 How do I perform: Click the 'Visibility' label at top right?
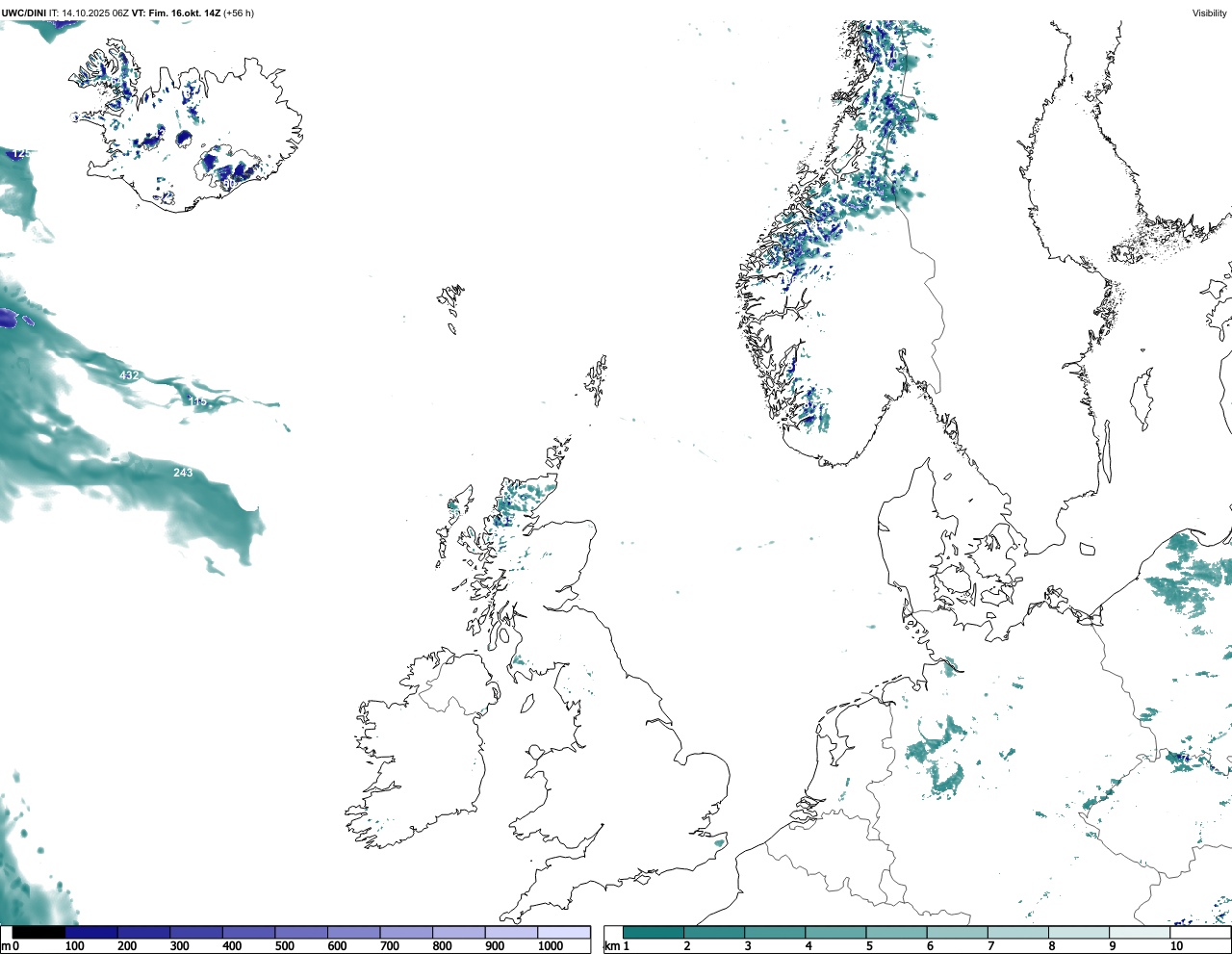[x=1210, y=13]
